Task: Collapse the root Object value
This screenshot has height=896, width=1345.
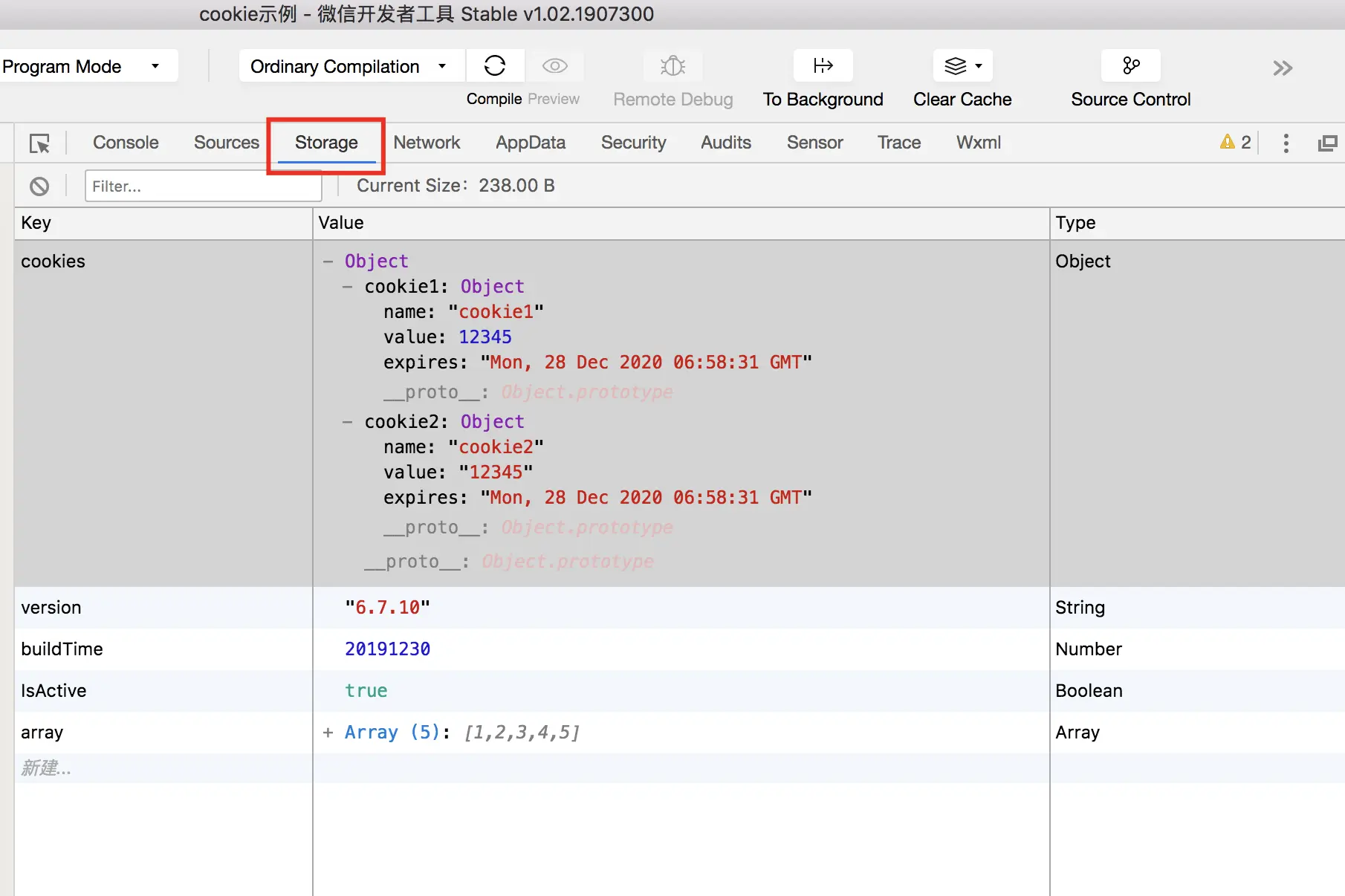Action: pos(328,262)
